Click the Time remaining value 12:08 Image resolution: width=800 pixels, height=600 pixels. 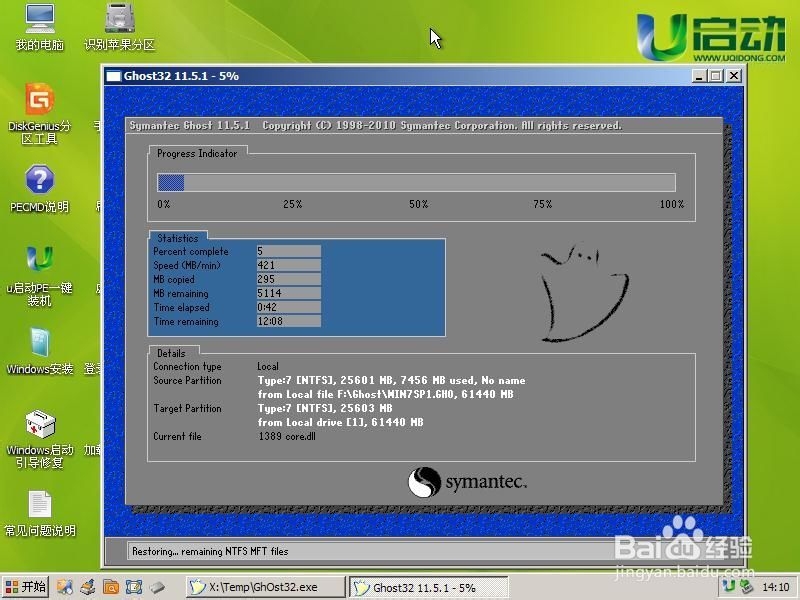click(x=289, y=321)
